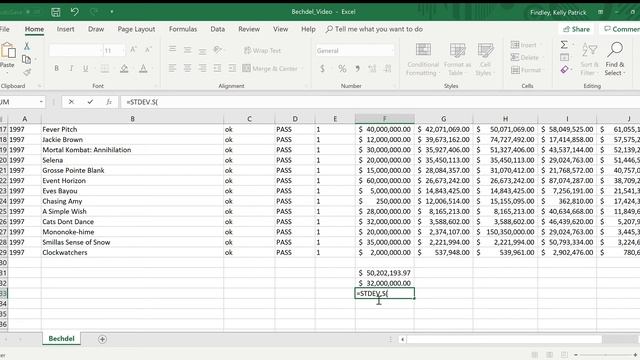This screenshot has width=640, height=360.
Task: Click the Share button
Action: point(576,29)
